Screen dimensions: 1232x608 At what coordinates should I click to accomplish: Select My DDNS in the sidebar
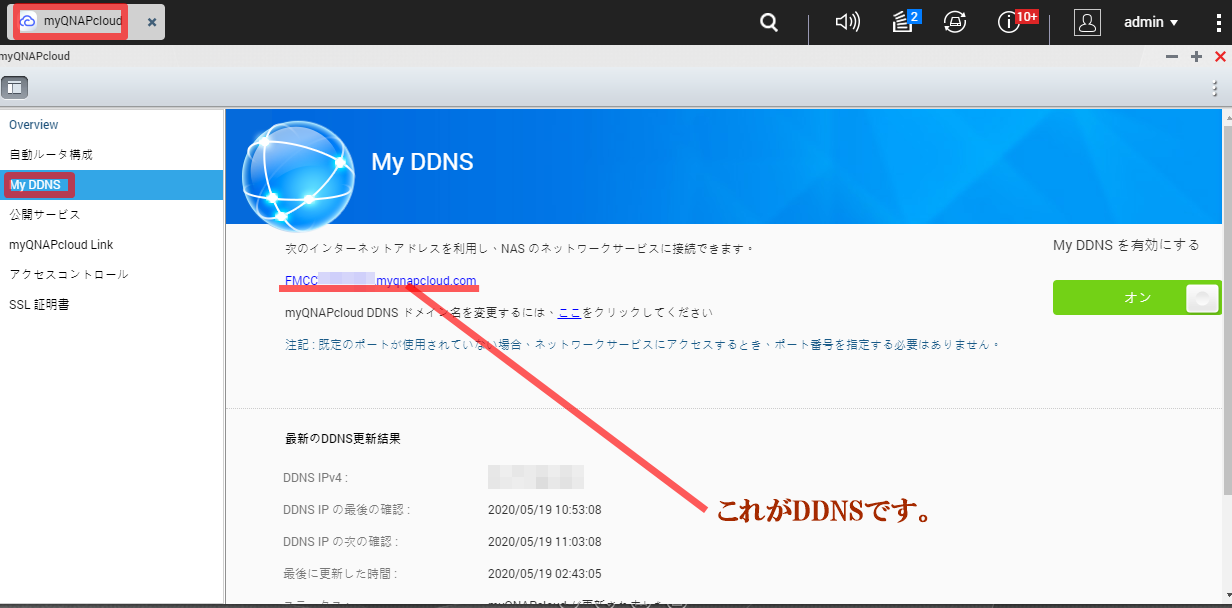pos(111,185)
